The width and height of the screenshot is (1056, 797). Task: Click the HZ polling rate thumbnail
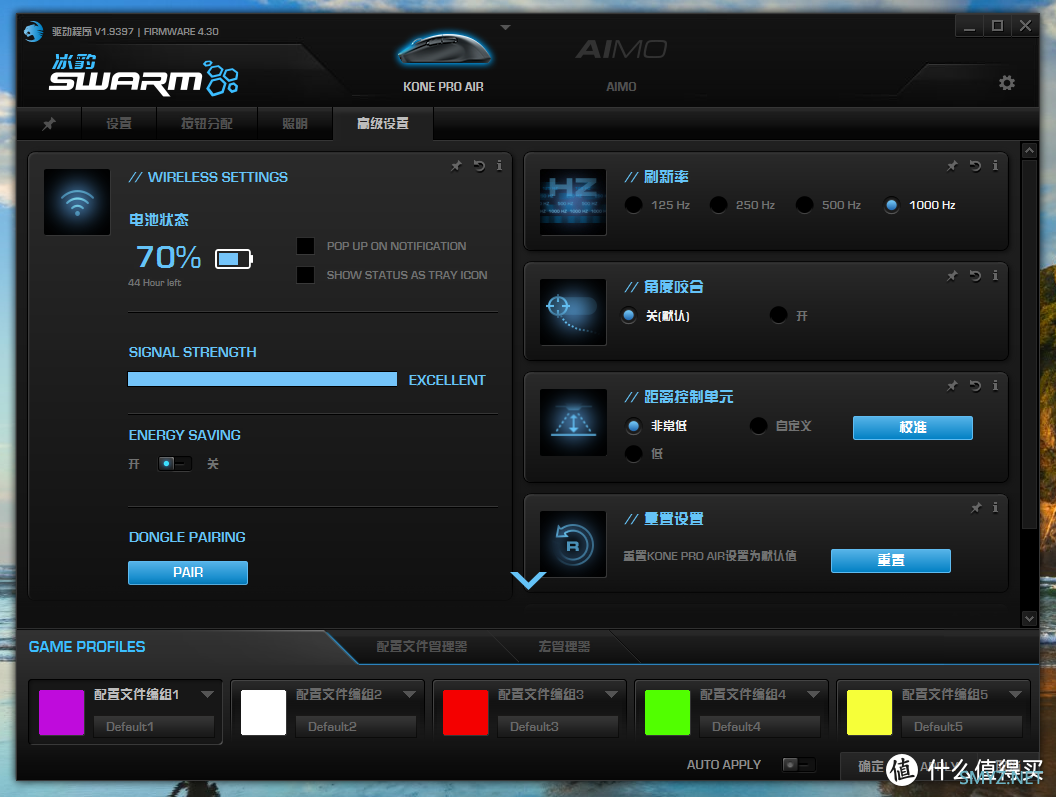coord(573,202)
